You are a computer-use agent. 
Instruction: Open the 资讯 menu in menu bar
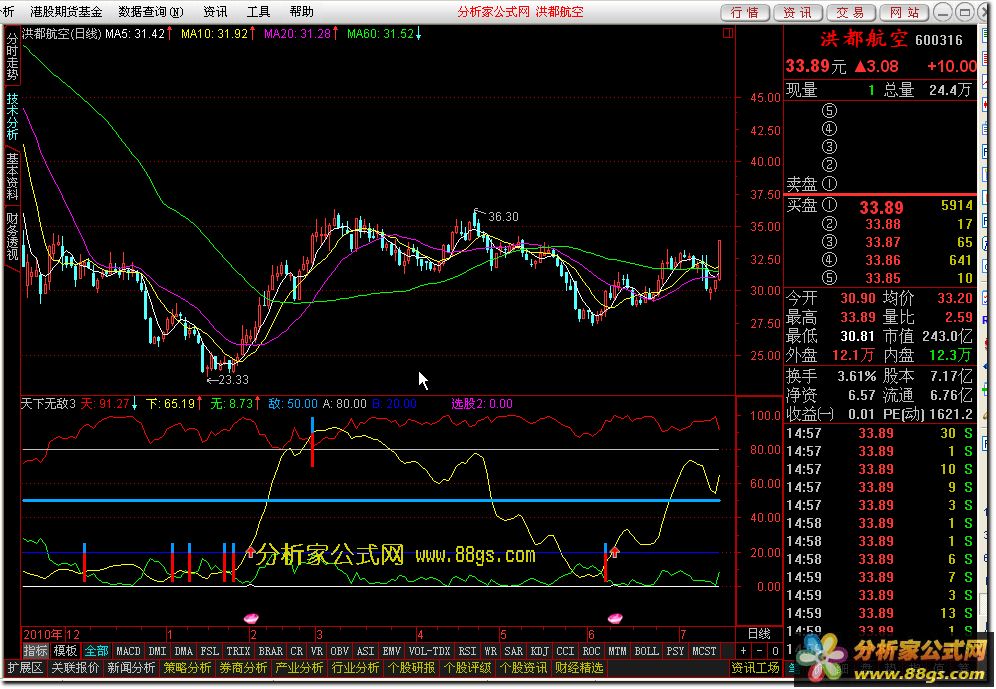215,11
